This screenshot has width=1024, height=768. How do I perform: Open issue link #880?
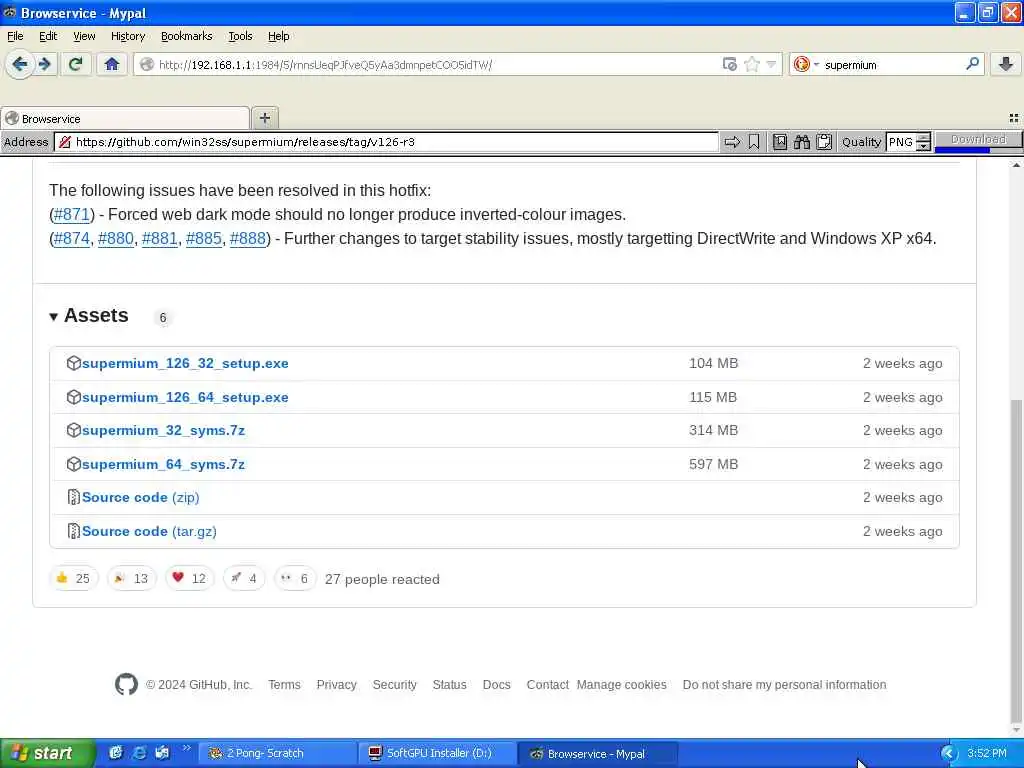pyautogui.click(x=116, y=238)
